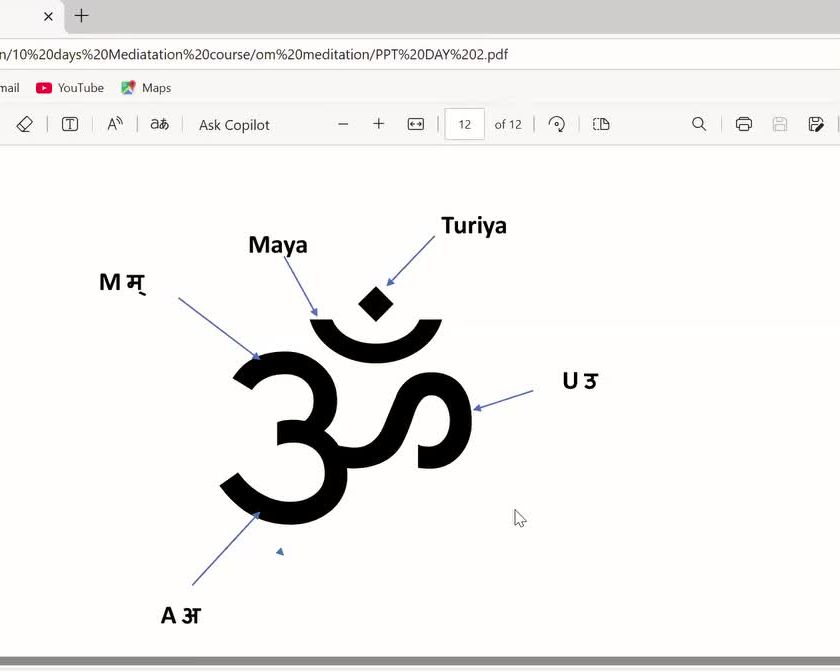The height and width of the screenshot is (672, 840).
Task: Zoom in using the plus icon
Action: click(378, 124)
